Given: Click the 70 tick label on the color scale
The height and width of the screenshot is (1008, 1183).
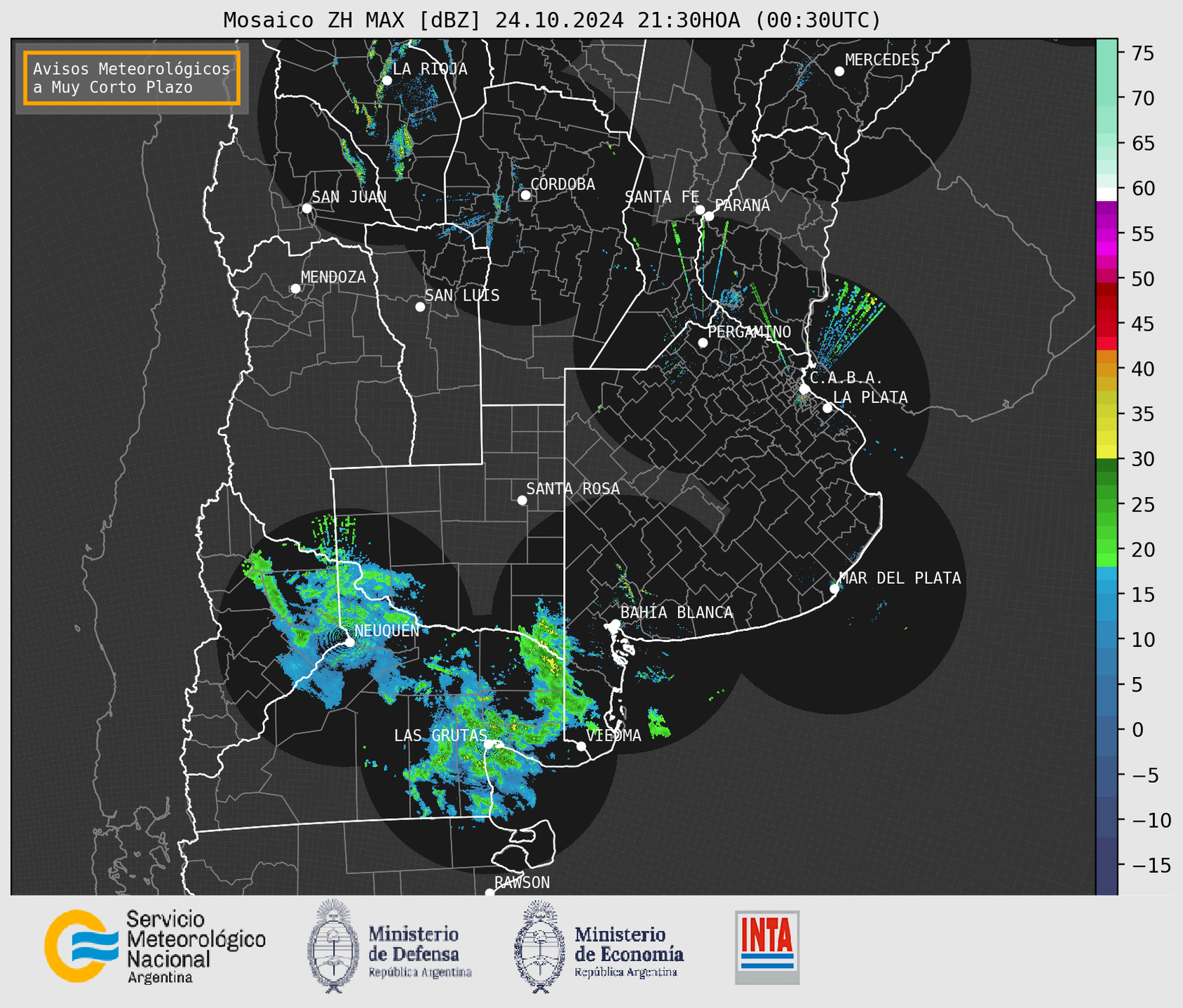Looking at the screenshot, I should (1143, 98).
